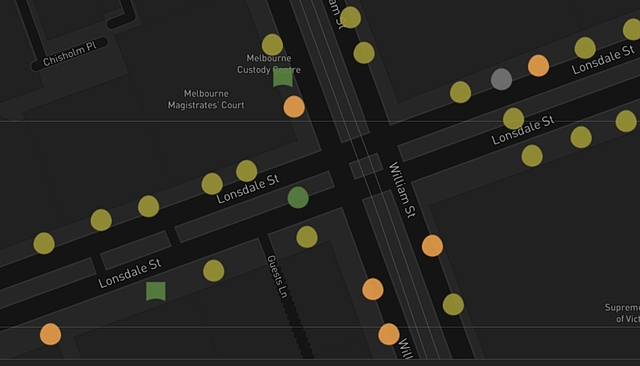The image size is (640, 366).
Task: Click the William St label near the intersection
Action: (402, 190)
